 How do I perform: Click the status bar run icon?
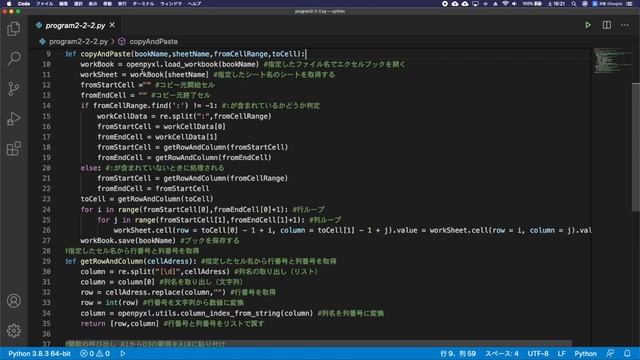[x=123, y=353]
